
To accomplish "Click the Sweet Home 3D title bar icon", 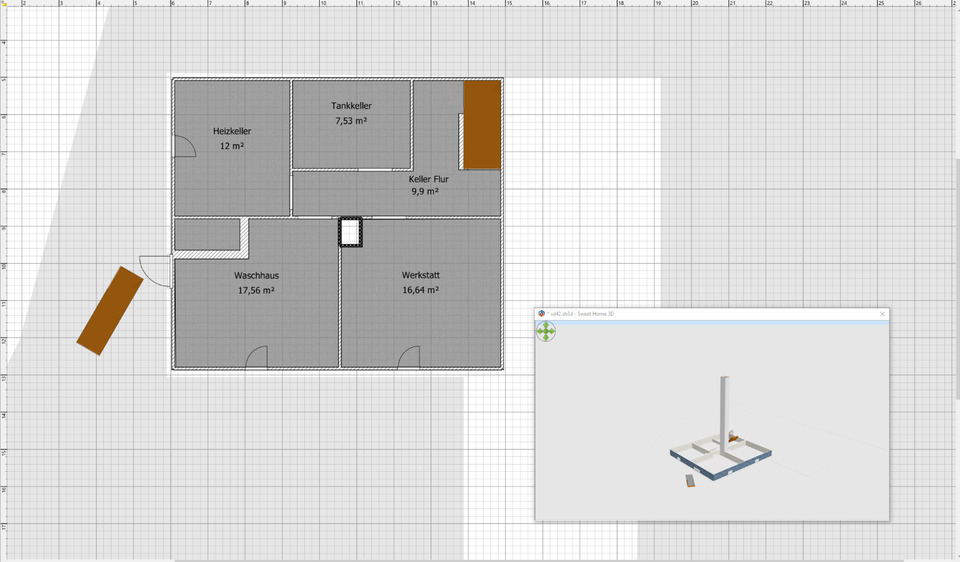I will tap(542, 314).
